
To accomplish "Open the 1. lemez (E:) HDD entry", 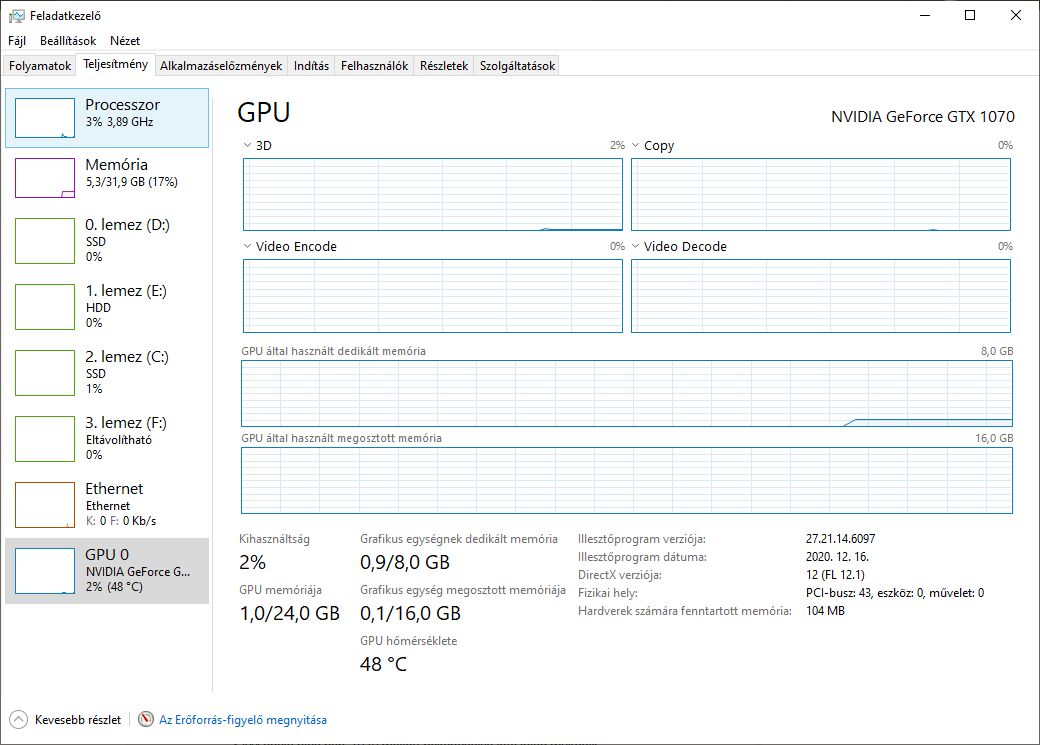I will pos(107,306).
